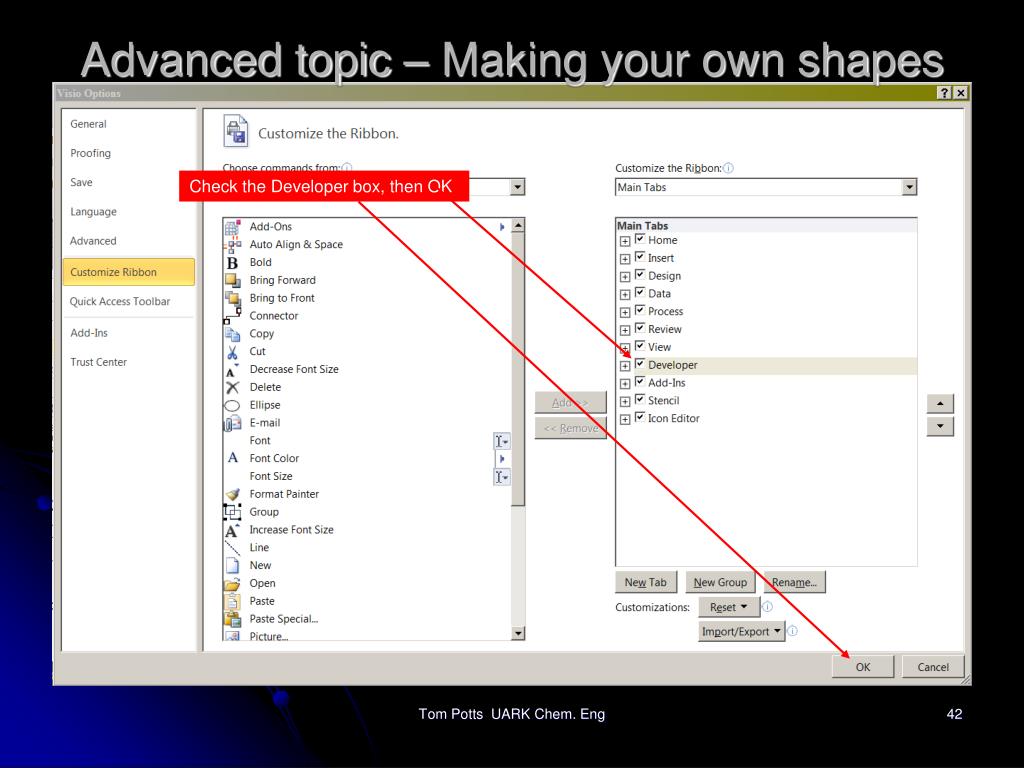Select the Paste clipboard icon

[x=232, y=601]
